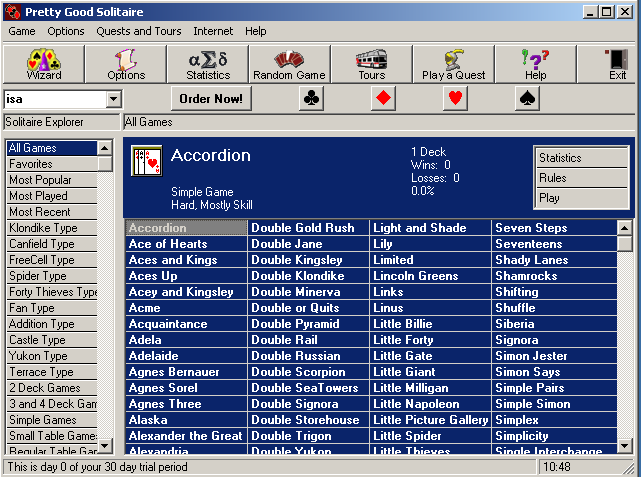This screenshot has height=477, width=641.
Task: Open the Statistics toolbar button
Action: coord(208,64)
